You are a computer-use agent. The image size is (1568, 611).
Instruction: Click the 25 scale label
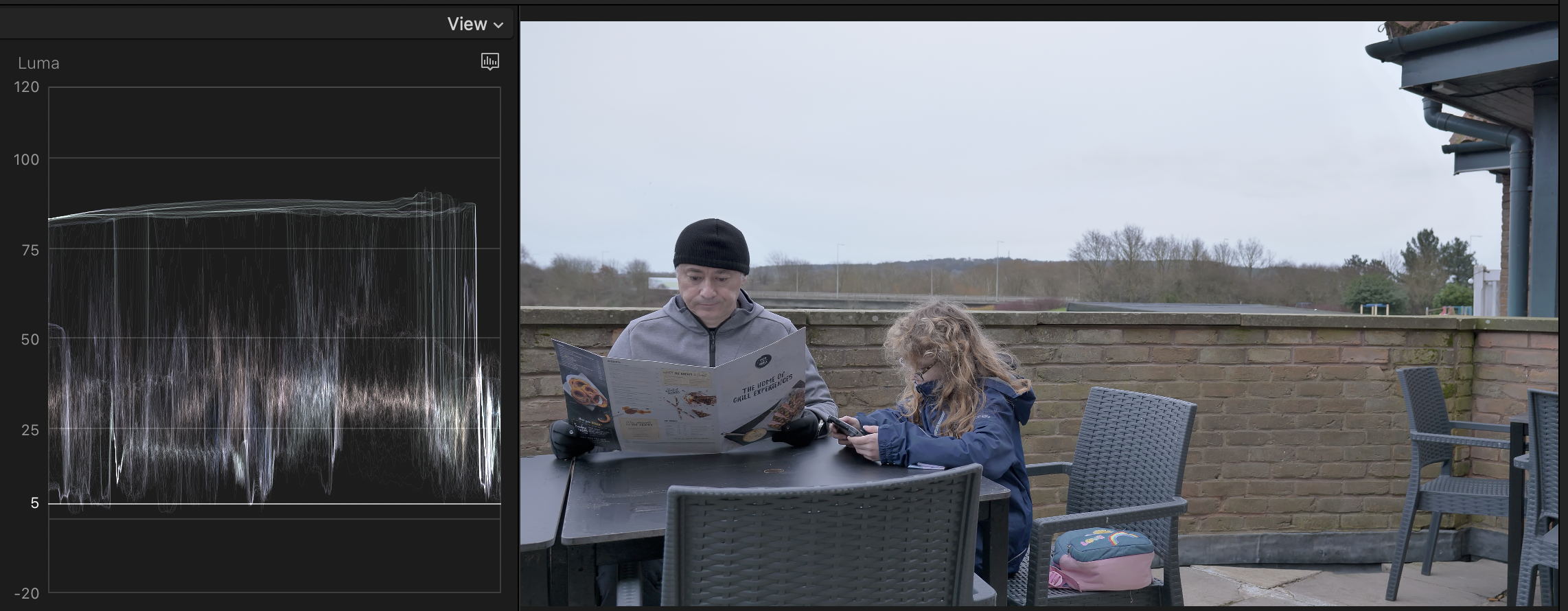tap(30, 430)
